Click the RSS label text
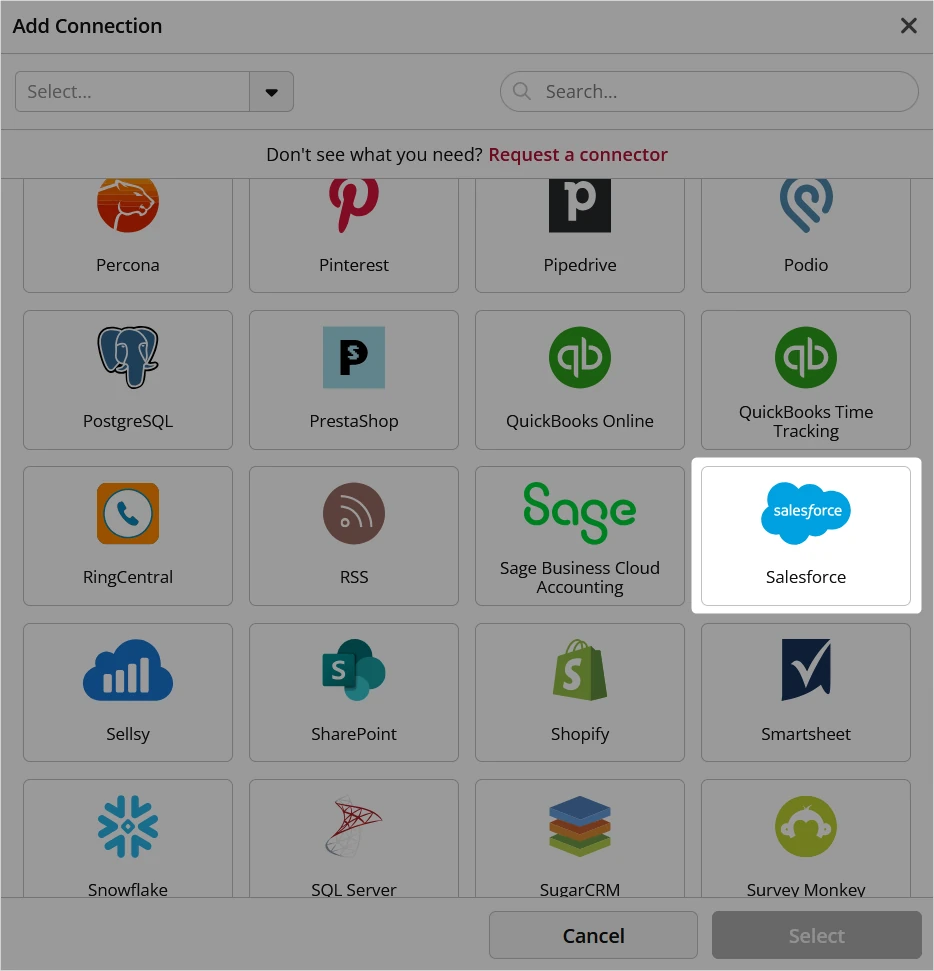Image resolution: width=934 pixels, height=971 pixels. tap(354, 577)
